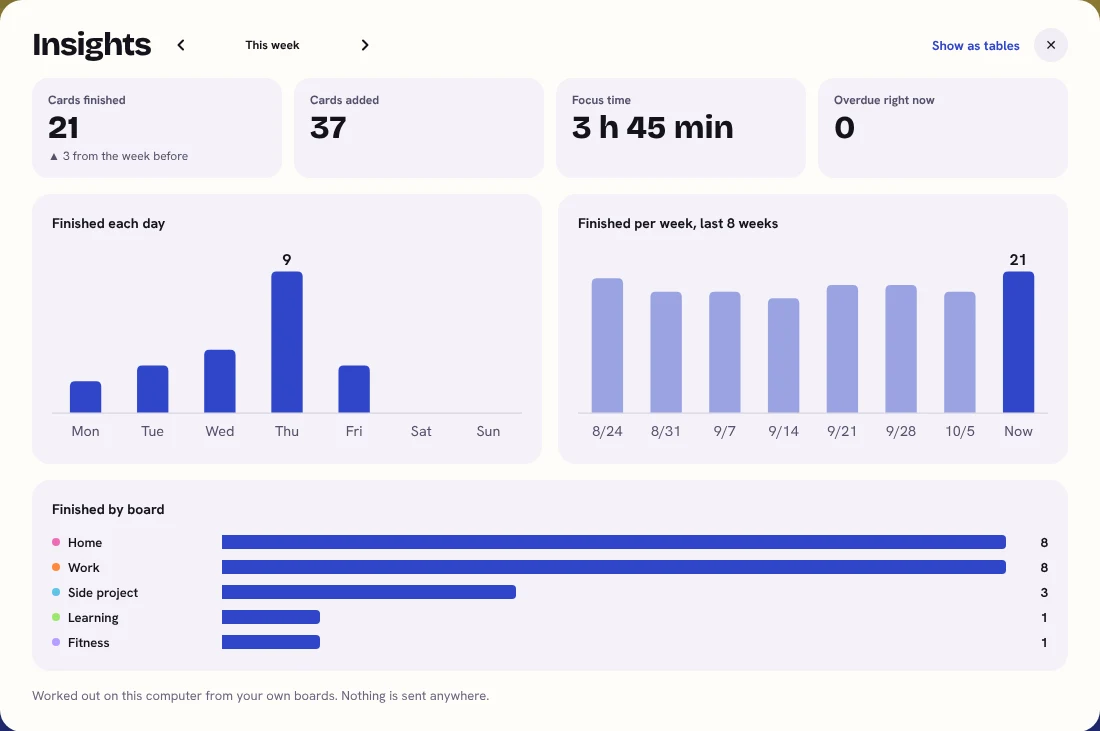1100x731 pixels.
Task: Select the Now week bar
Action: point(1019,342)
